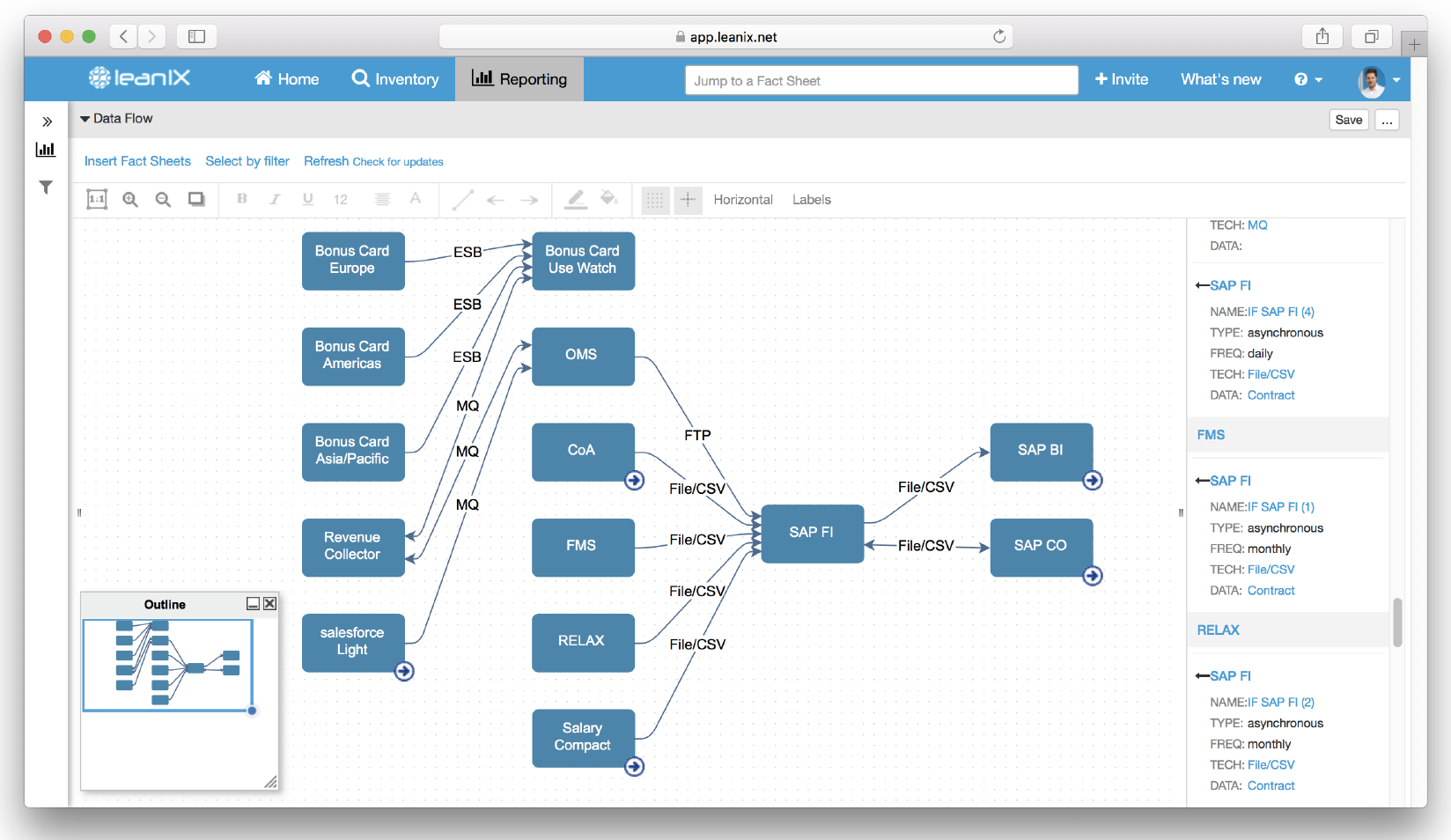Screen dimensions: 1451x840
Task: Click the line color pencil icon
Action: click(576, 200)
